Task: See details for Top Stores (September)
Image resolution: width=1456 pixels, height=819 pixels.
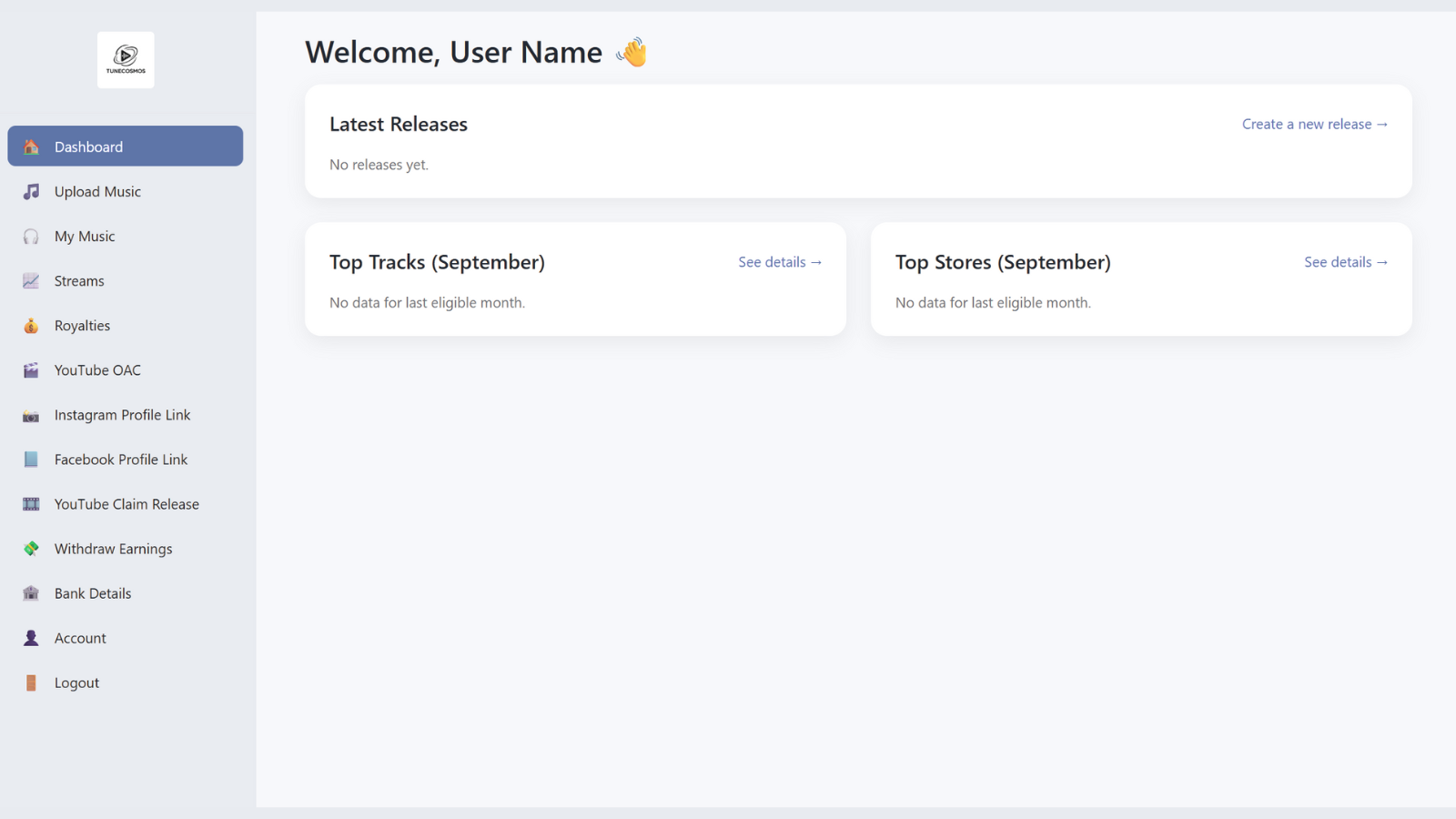Action: (1345, 262)
